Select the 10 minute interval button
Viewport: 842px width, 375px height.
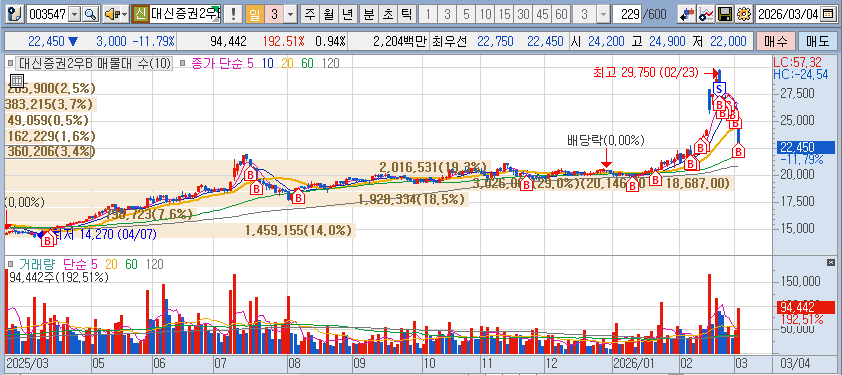[485, 15]
